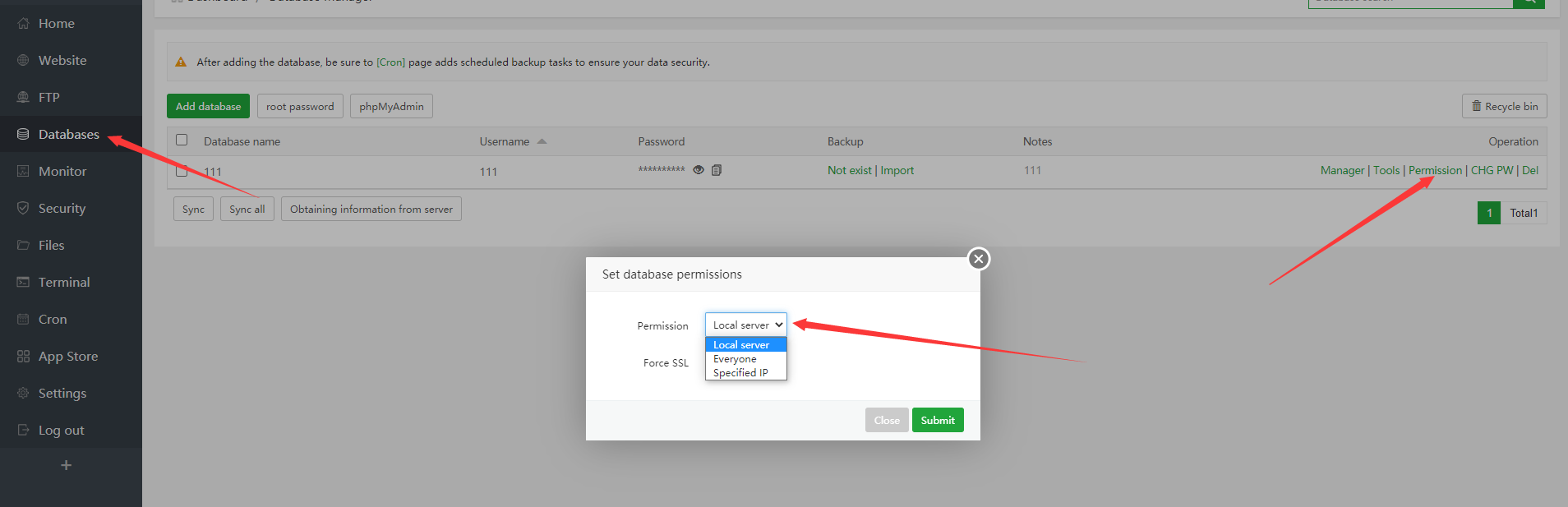Image resolution: width=1568 pixels, height=507 pixels.
Task: Go to Files in the sidebar
Action: pos(51,246)
